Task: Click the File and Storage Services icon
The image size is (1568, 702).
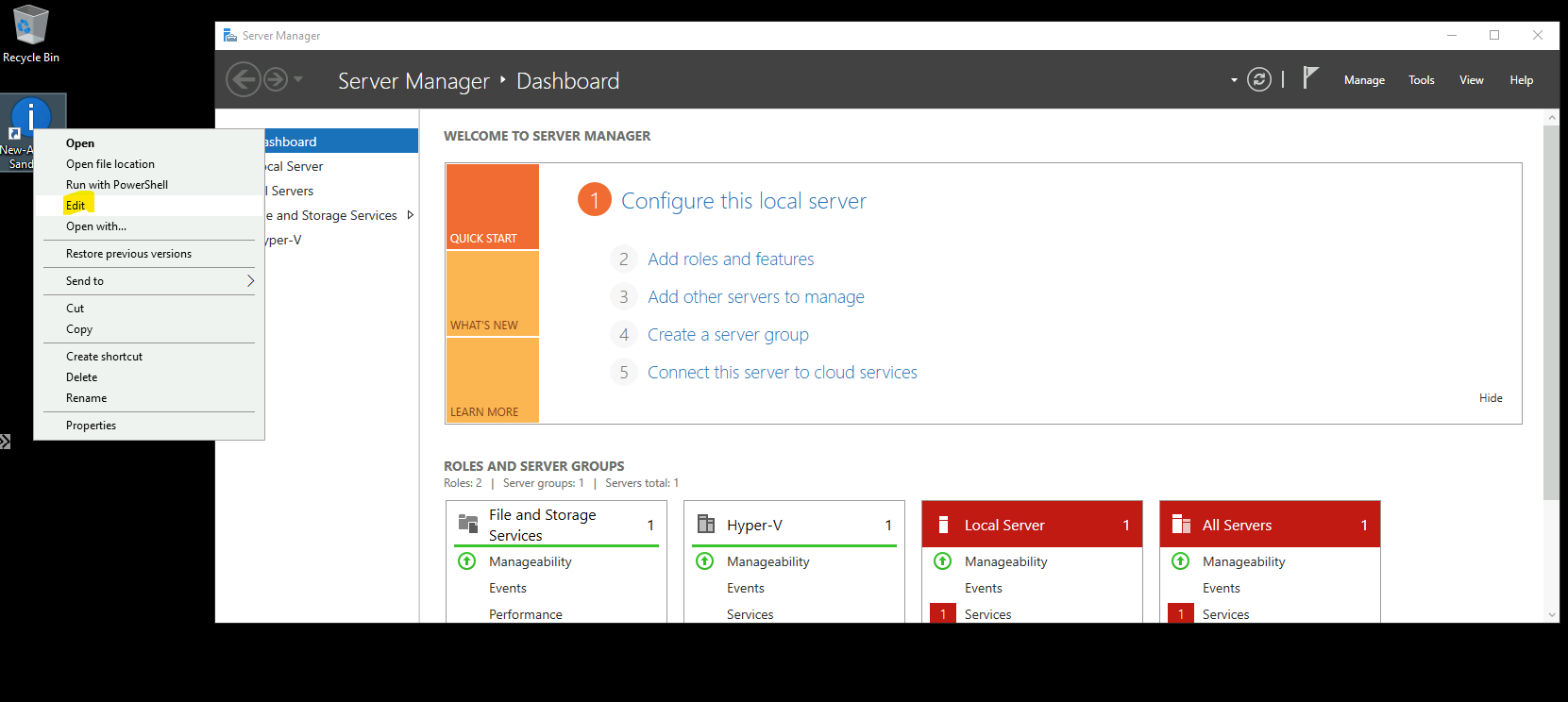Action: [468, 524]
